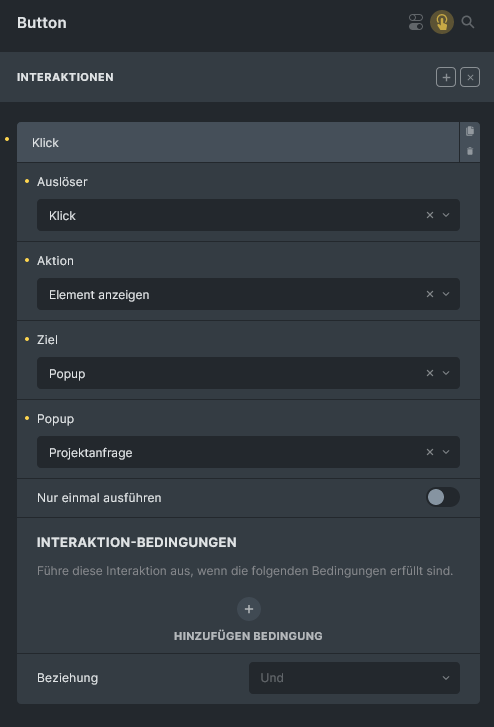Open the Ziel dropdown chevron
Image resolution: width=494 pixels, height=727 pixels.
pyautogui.click(x=446, y=373)
